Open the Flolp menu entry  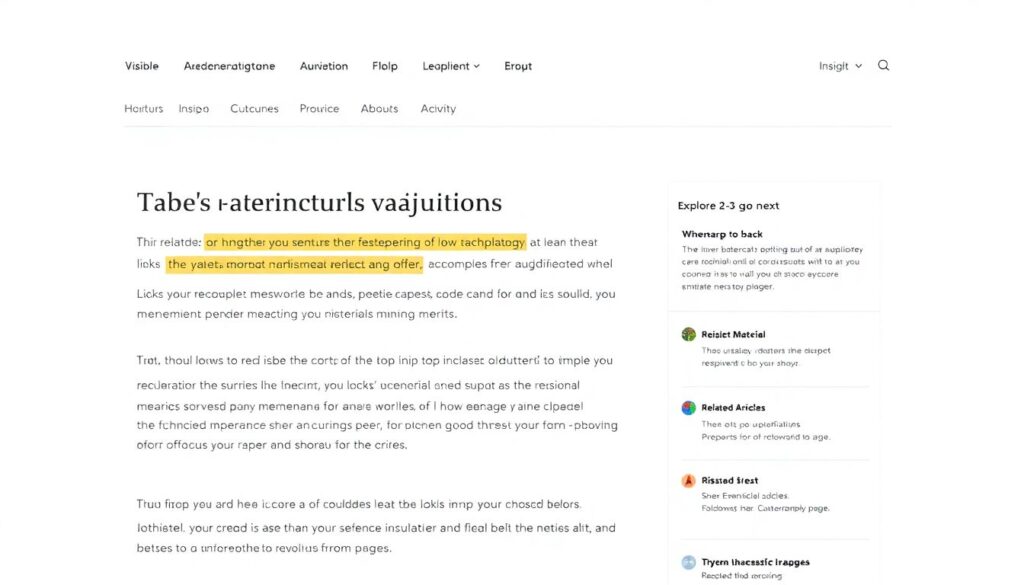pos(384,65)
